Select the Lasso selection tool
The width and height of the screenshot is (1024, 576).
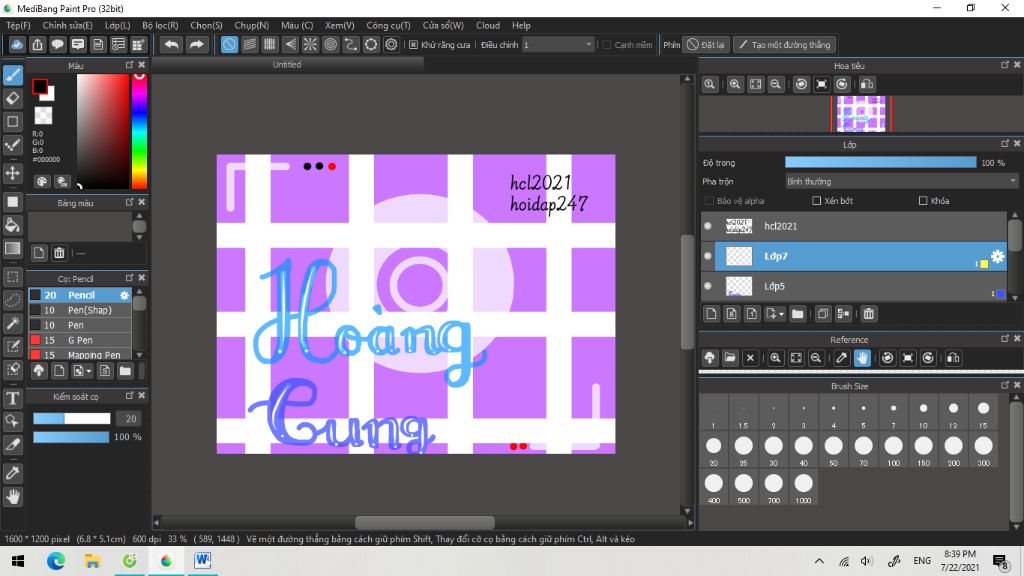click(x=12, y=300)
